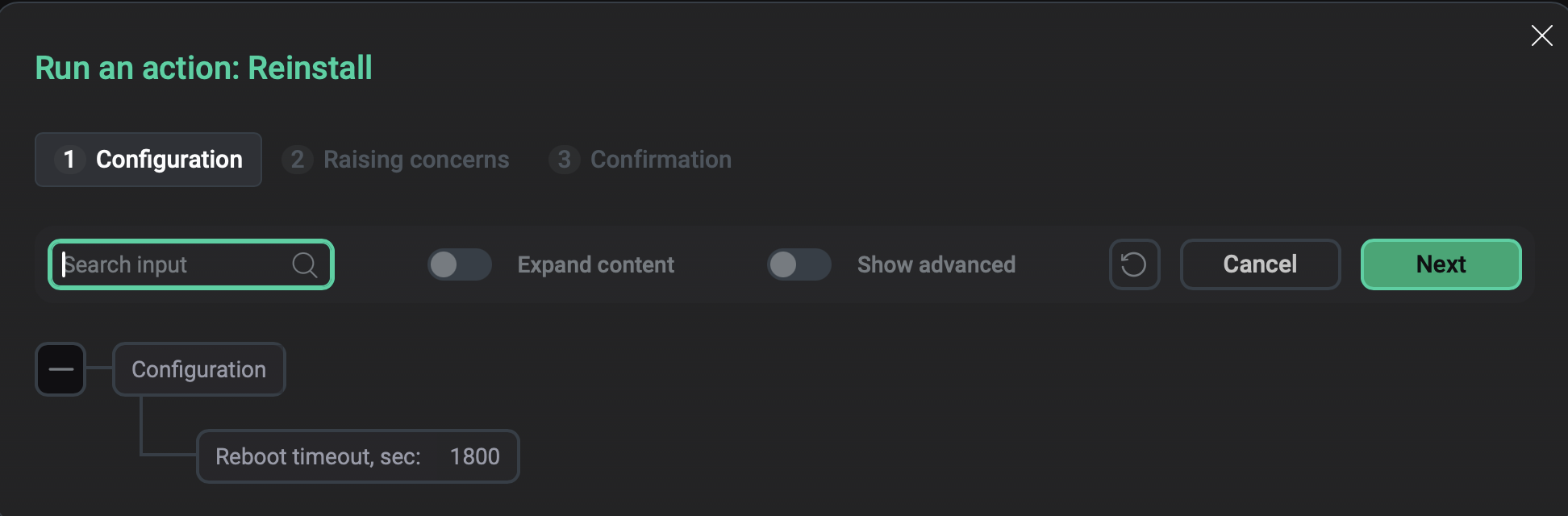Expand the Configuration node label

pyautogui.click(x=198, y=369)
